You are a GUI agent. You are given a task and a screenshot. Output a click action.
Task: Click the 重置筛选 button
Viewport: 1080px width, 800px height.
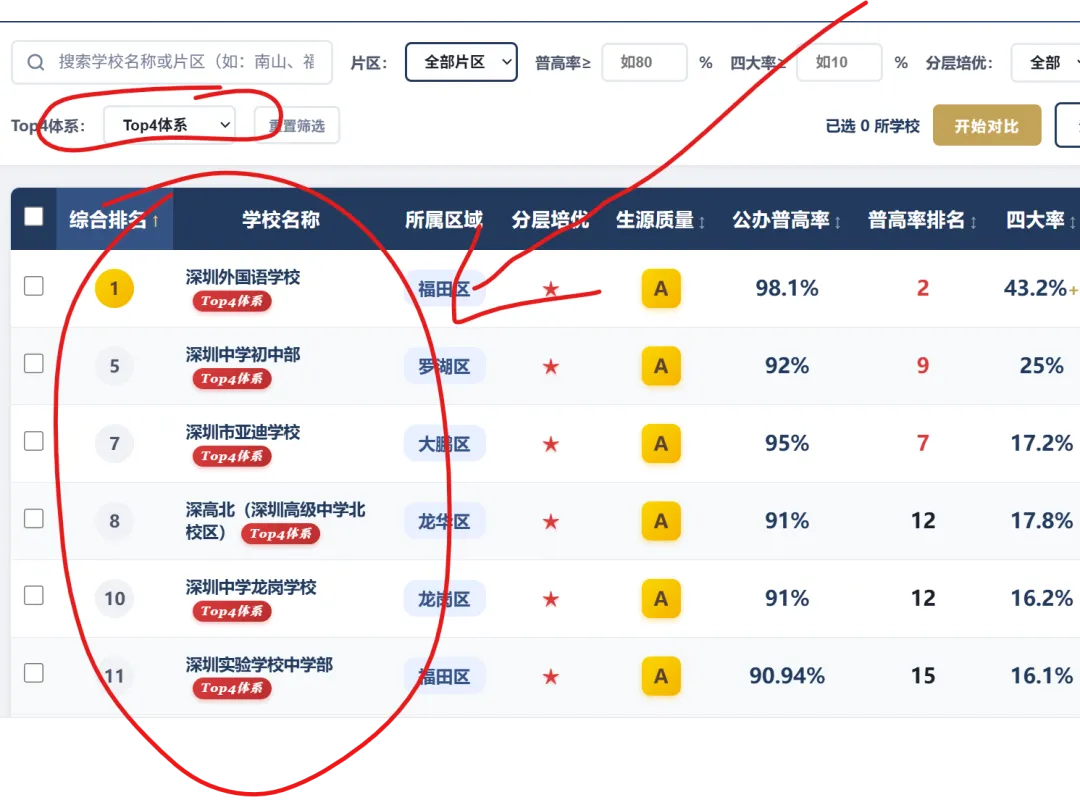click(x=297, y=125)
